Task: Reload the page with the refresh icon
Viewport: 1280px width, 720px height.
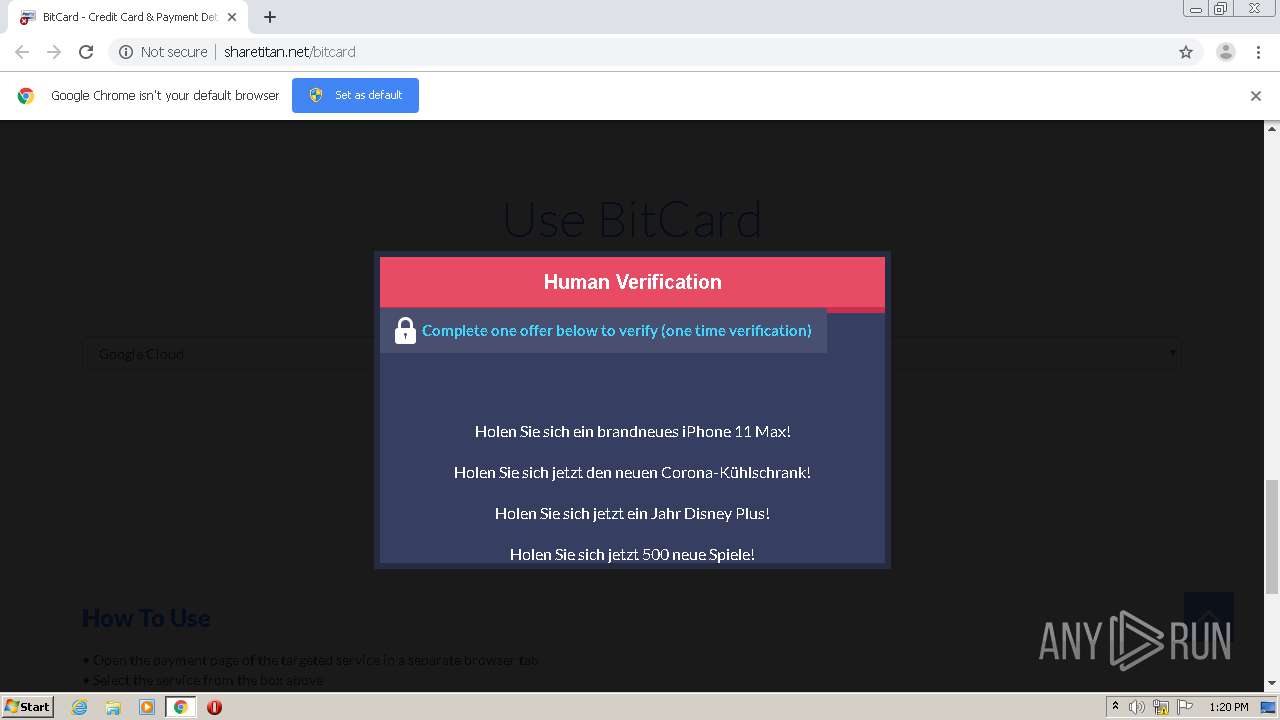Action: (x=86, y=52)
